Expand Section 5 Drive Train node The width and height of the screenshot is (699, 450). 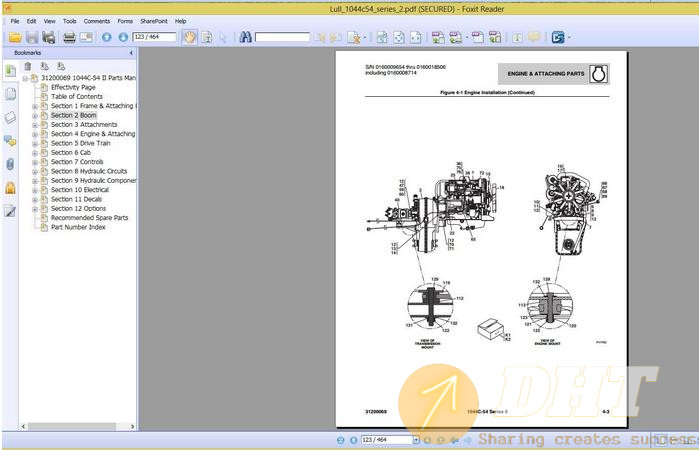(x=35, y=144)
